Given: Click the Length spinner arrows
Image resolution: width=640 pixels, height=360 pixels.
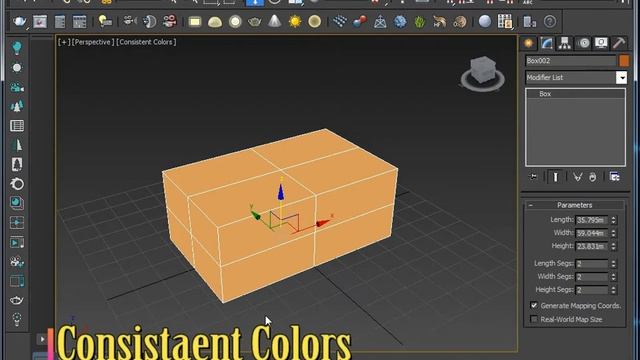Looking at the screenshot, I should [613, 220].
